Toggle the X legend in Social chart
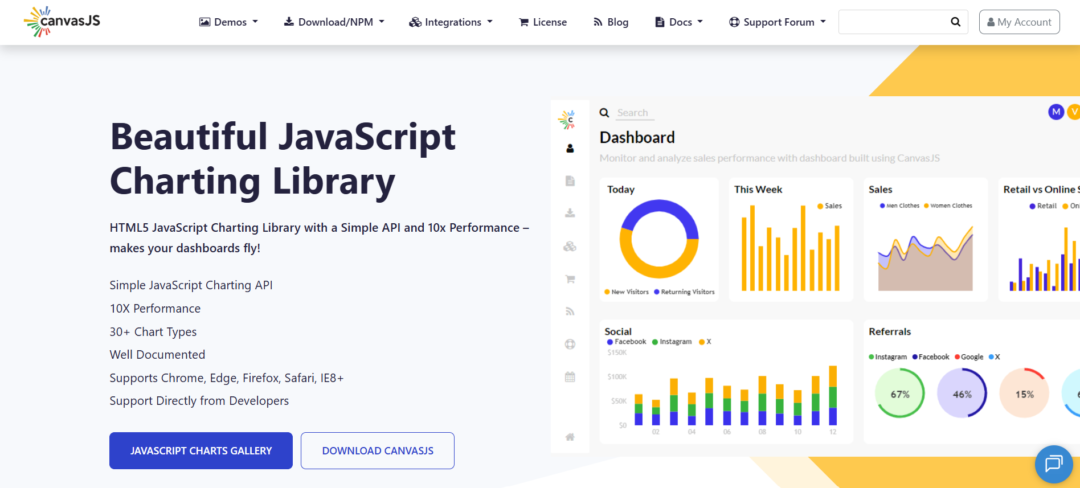 point(705,341)
